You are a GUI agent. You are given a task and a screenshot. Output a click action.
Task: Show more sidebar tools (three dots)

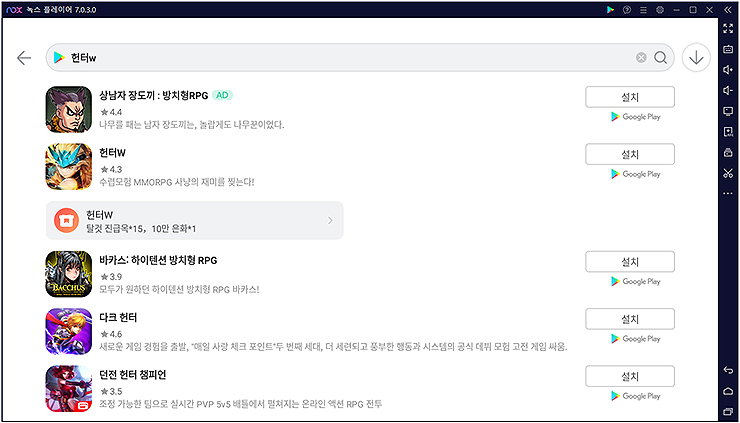(728, 194)
